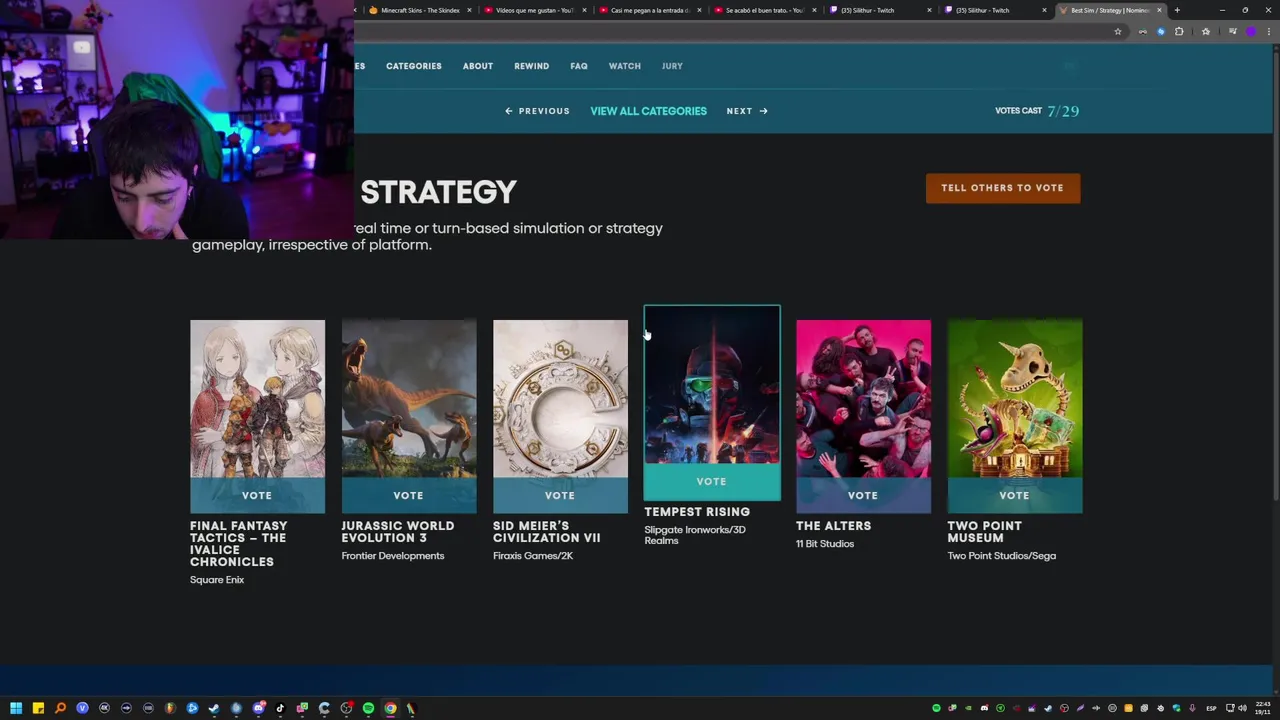Bookmark this page with the star icon

click(1118, 32)
